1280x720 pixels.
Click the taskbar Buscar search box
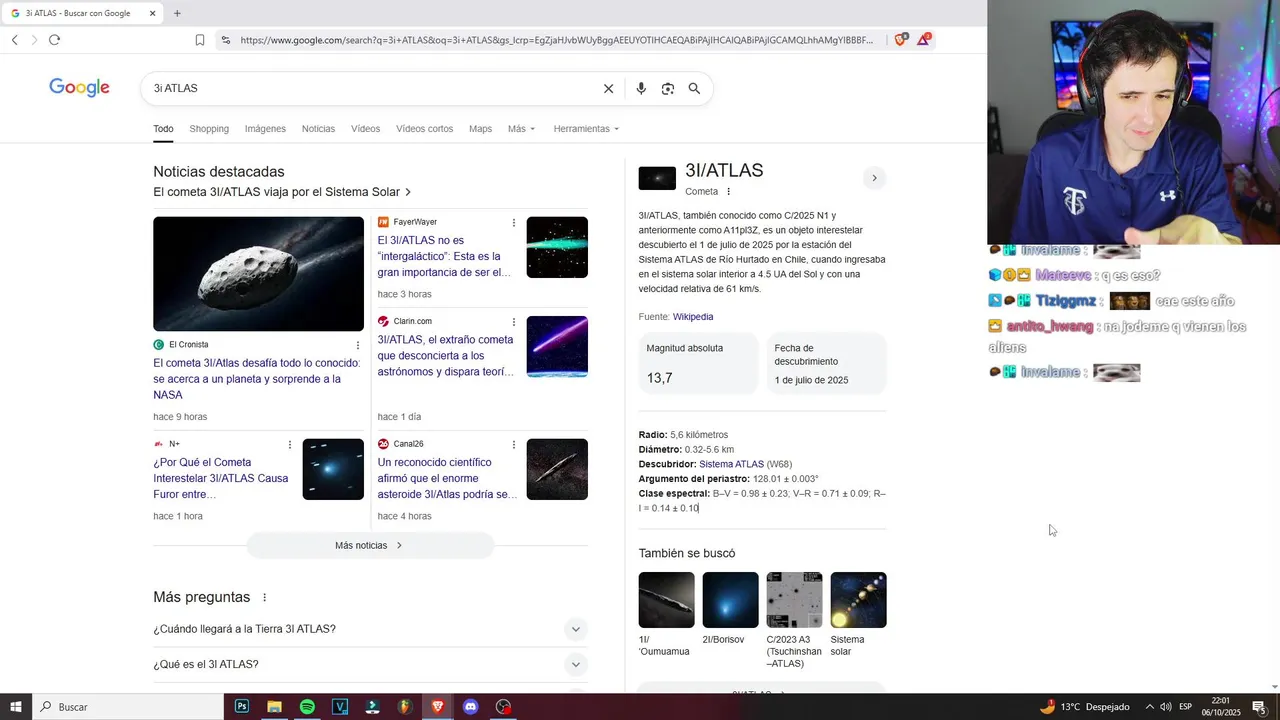pos(128,707)
